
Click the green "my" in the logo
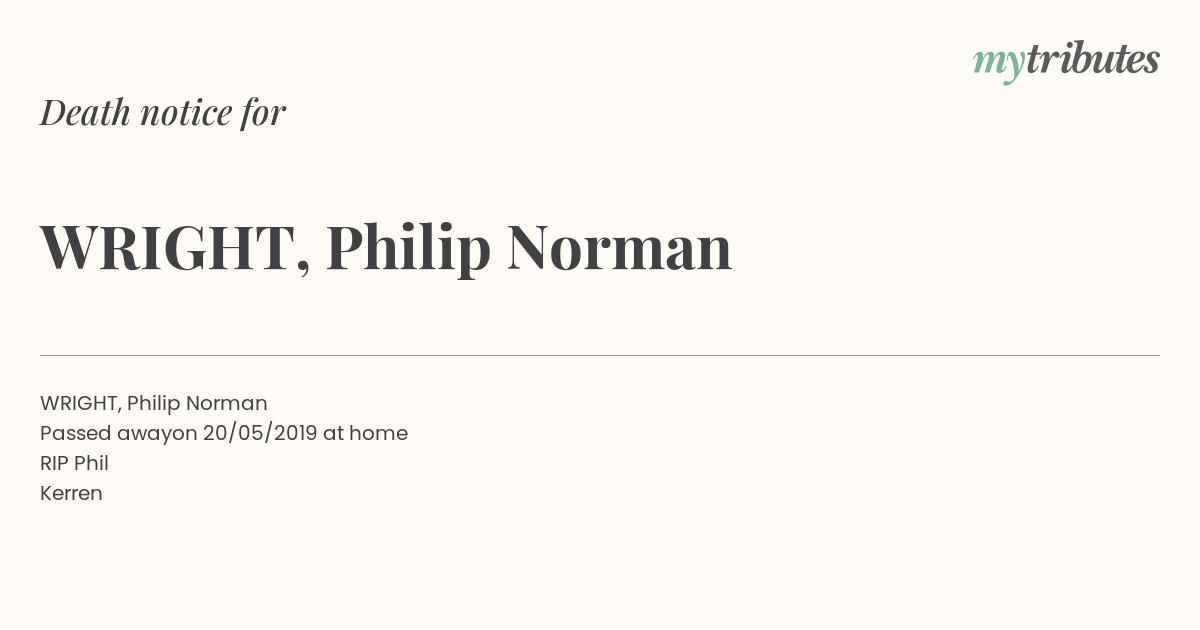pos(999,66)
